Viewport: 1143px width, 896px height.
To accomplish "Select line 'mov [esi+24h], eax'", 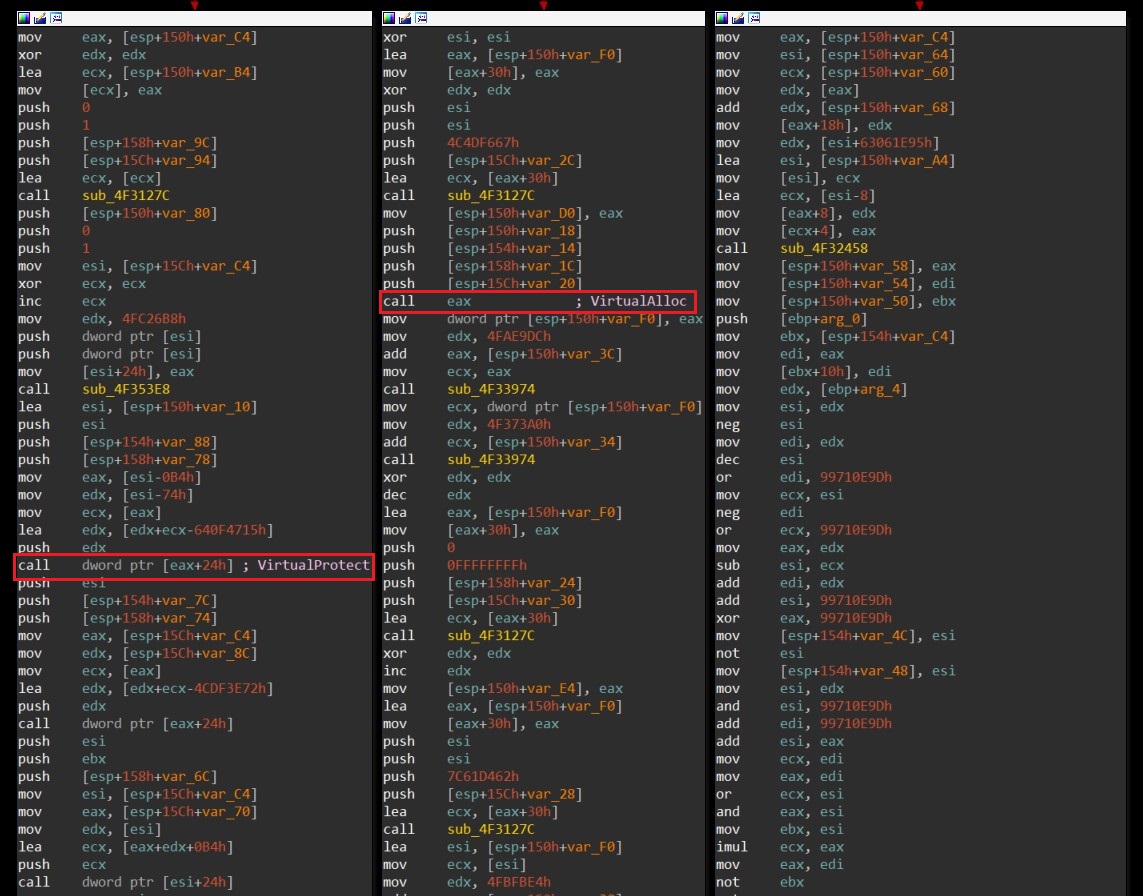I will pyautogui.click(x=106, y=371).
